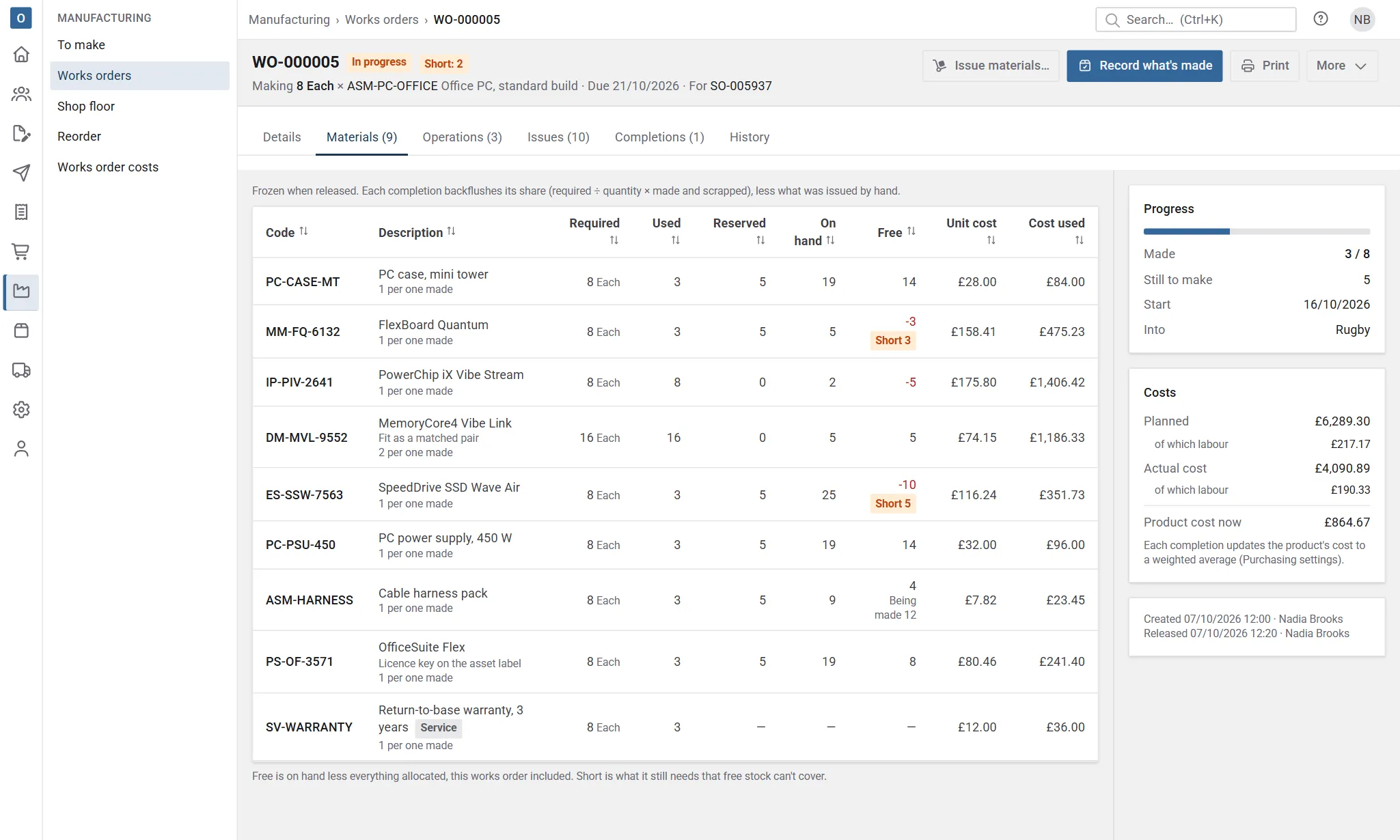The height and width of the screenshot is (840, 1400).
Task: Follow the Works orders breadcrumb link
Action: point(381,20)
